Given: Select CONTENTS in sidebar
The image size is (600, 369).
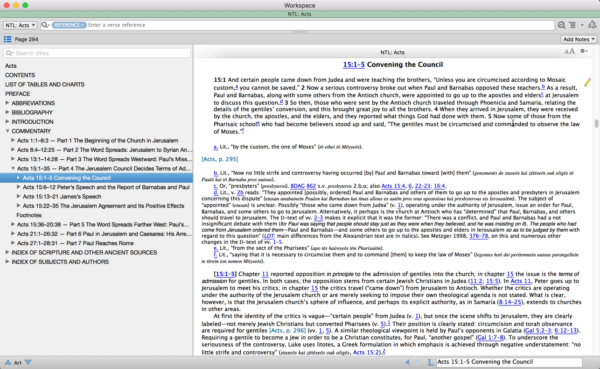Looking at the screenshot, I should tap(20, 75).
